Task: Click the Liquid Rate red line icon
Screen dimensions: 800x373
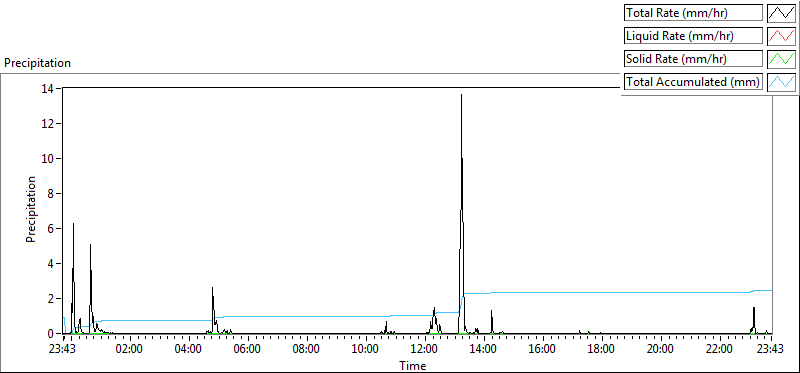Action: coord(782,36)
